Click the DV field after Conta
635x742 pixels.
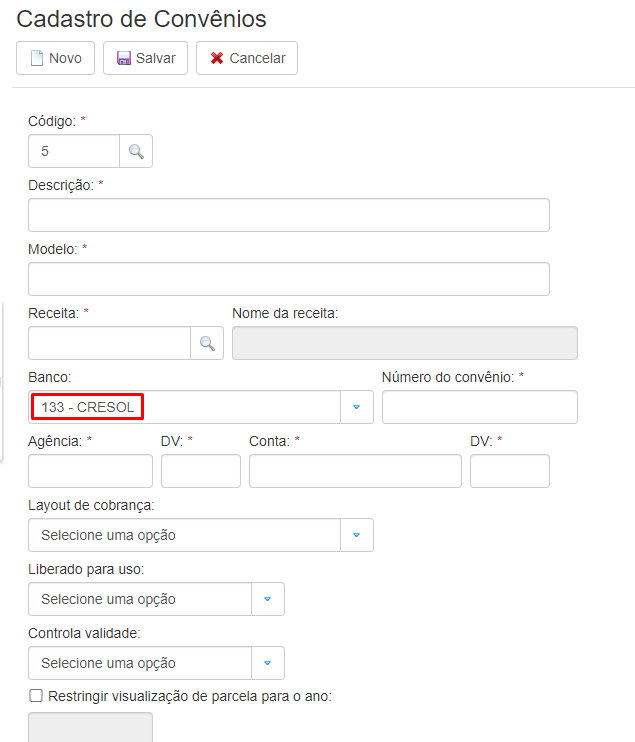pyautogui.click(x=509, y=471)
